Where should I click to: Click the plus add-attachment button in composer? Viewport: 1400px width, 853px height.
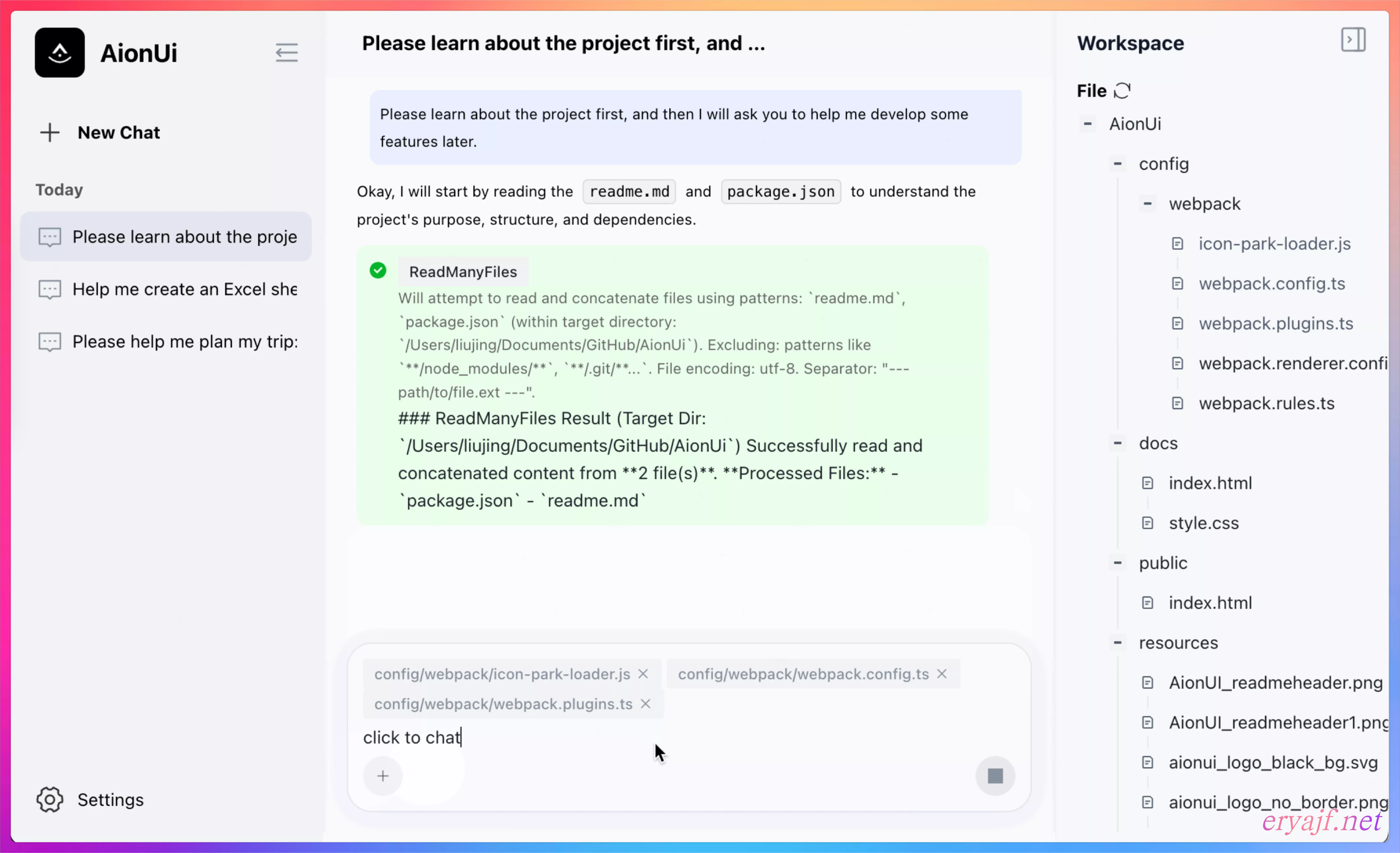pos(383,776)
